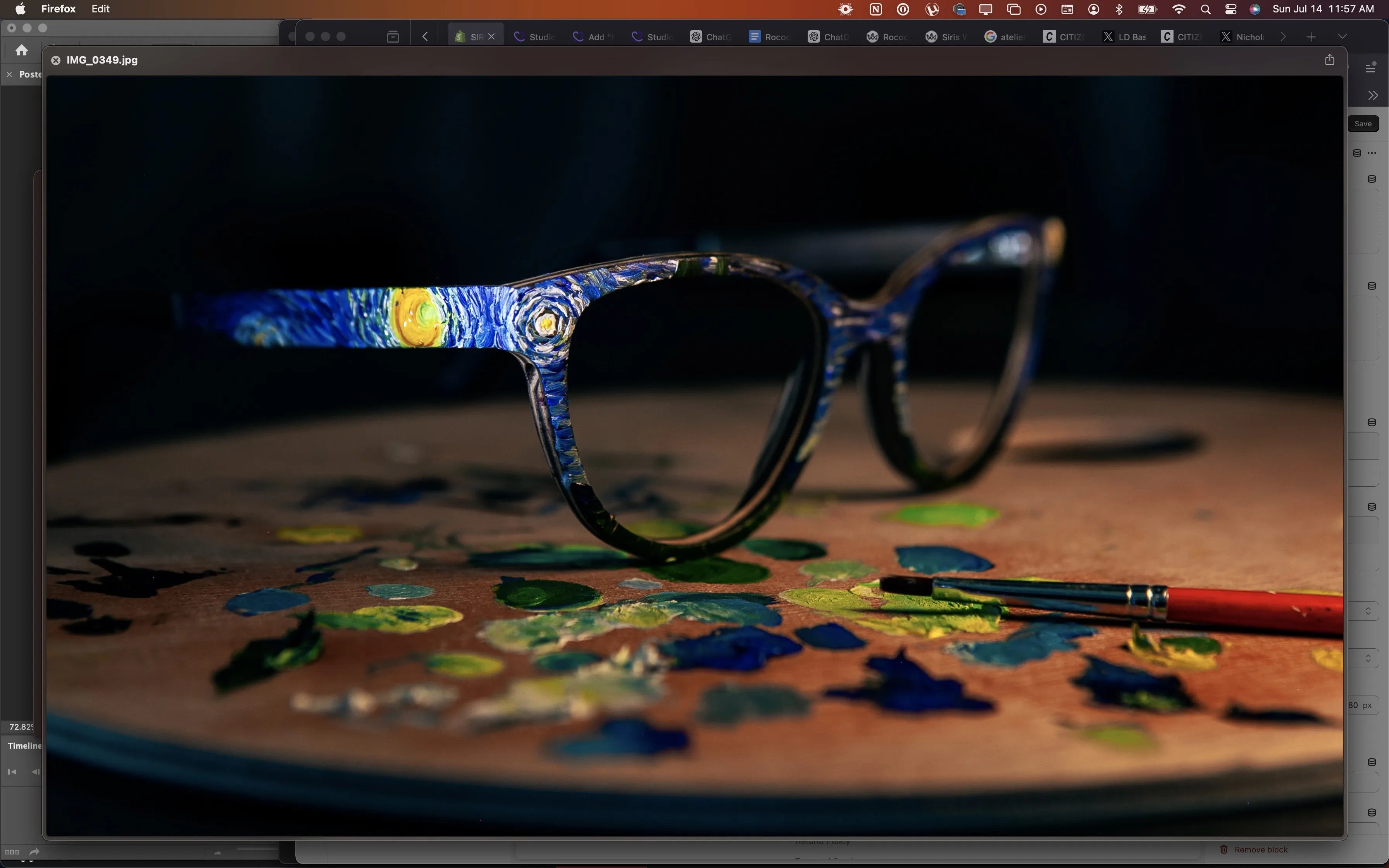This screenshot has height=868, width=1389.
Task: Open the Wi-Fi menu
Action: pyautogui.click(x=1179, y=9)
